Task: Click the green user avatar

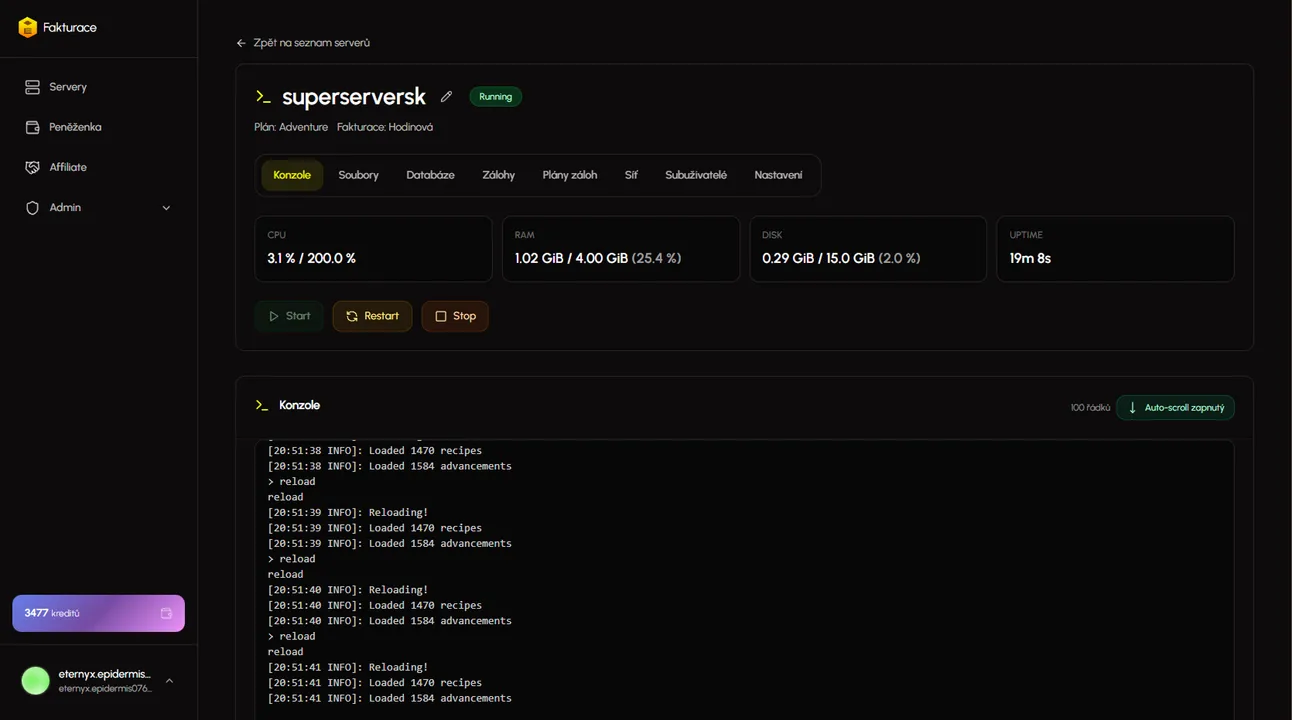Action: 36,681
